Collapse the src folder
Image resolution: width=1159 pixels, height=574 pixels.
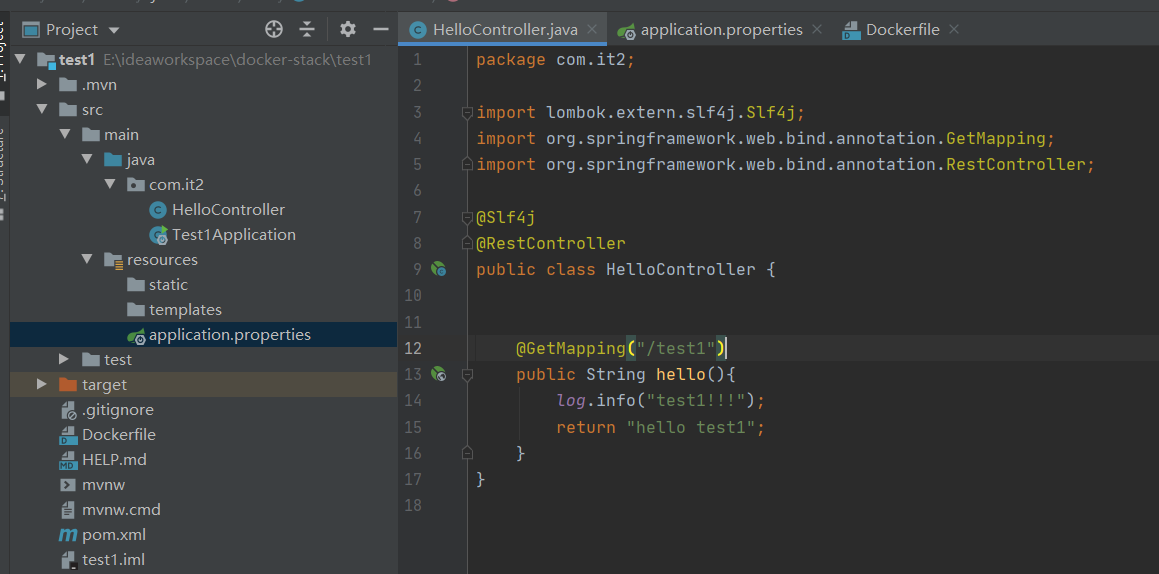[41, 109]
